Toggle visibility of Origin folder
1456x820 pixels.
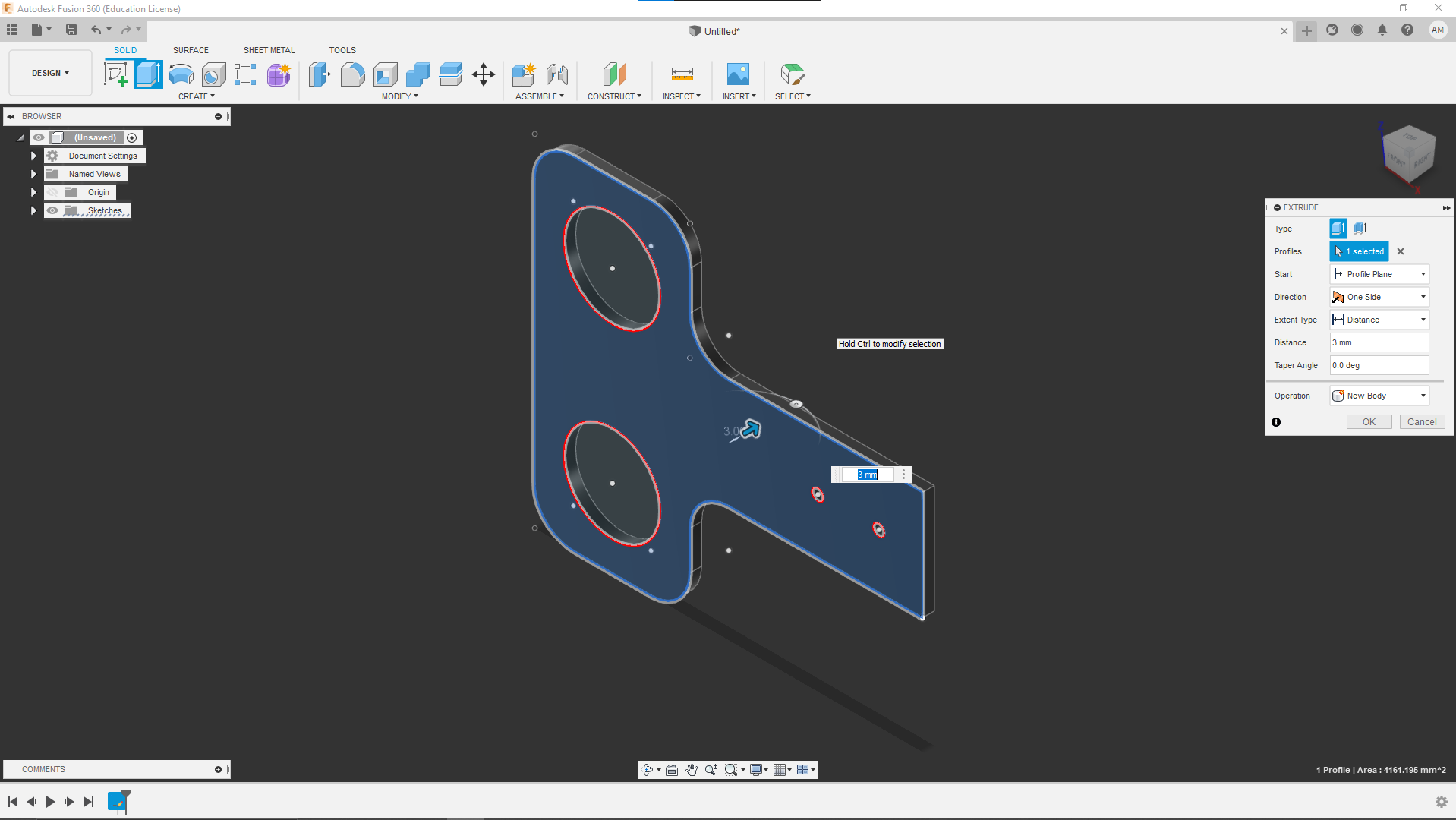pos(52,192)
